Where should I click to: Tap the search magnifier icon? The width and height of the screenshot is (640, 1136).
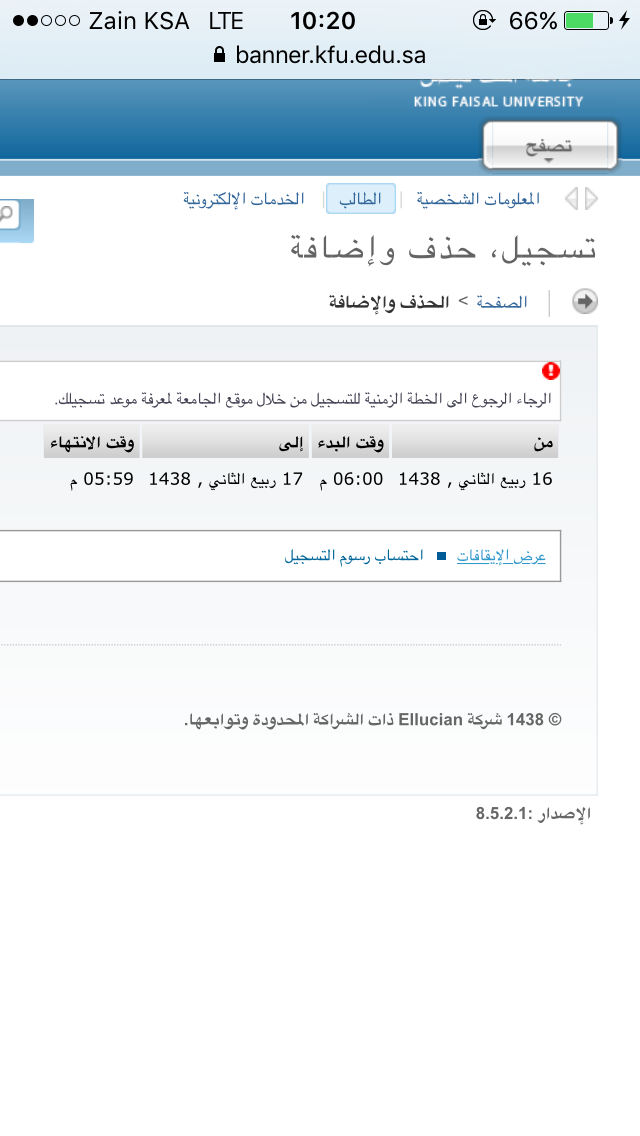click(9, 214)
